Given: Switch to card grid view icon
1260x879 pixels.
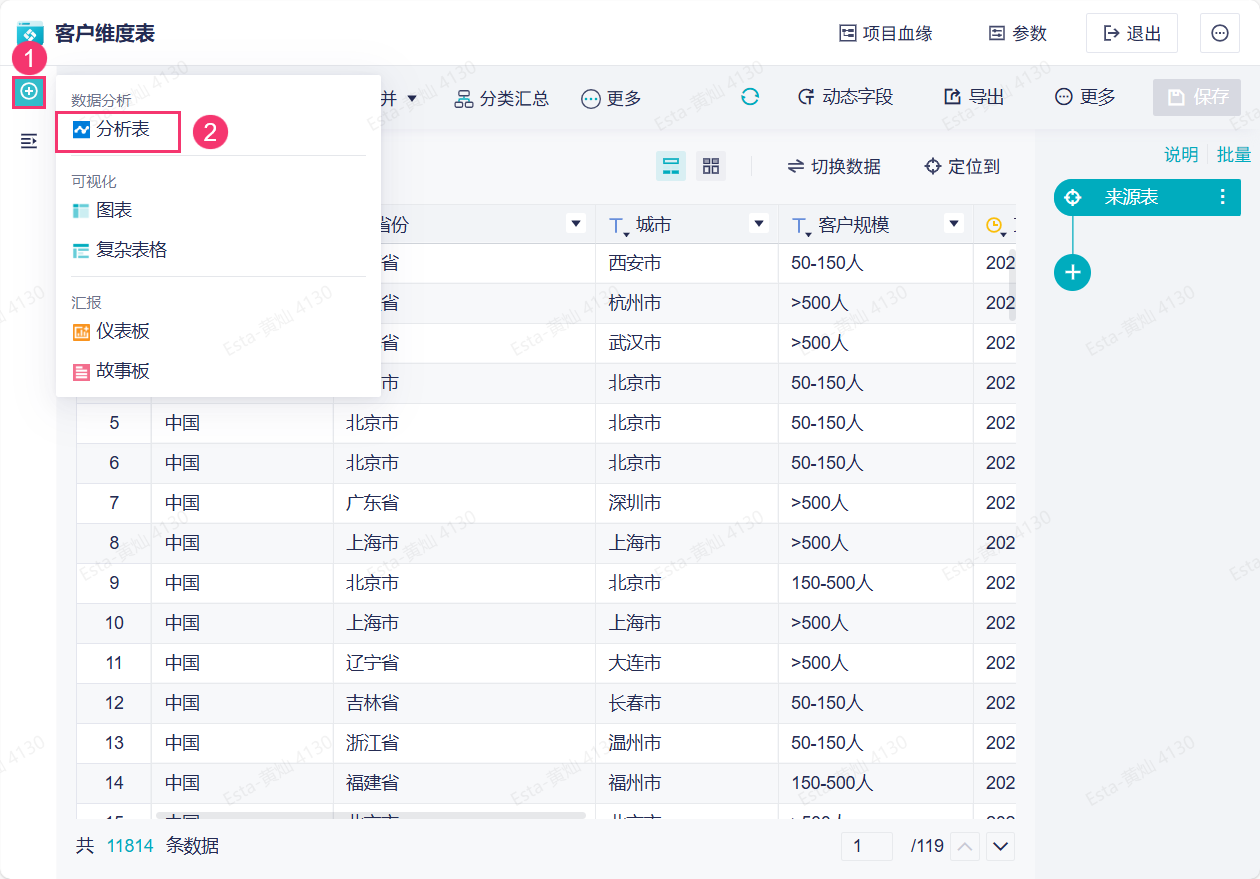Looking at the screenshot, I should point(711,166).
